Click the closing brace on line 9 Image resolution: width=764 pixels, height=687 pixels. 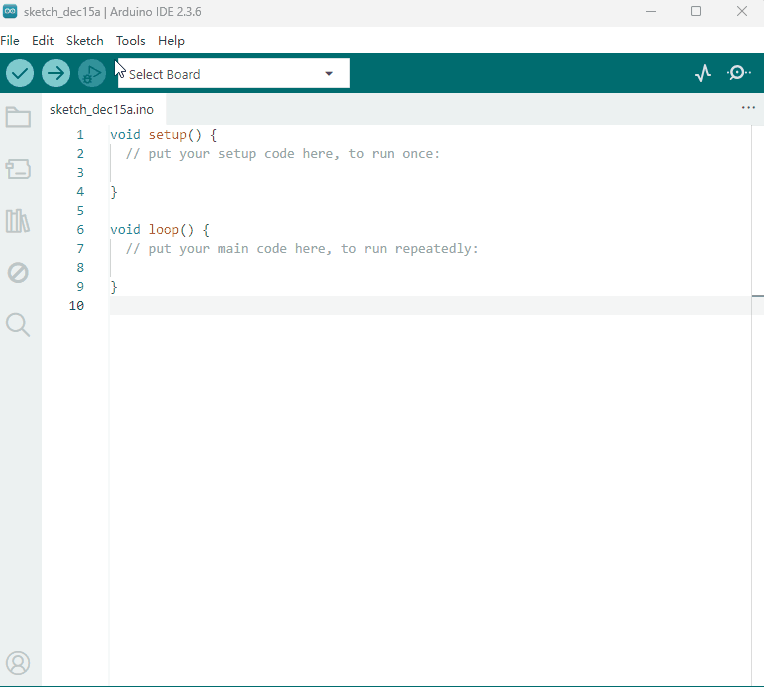(x=114, y=287)
